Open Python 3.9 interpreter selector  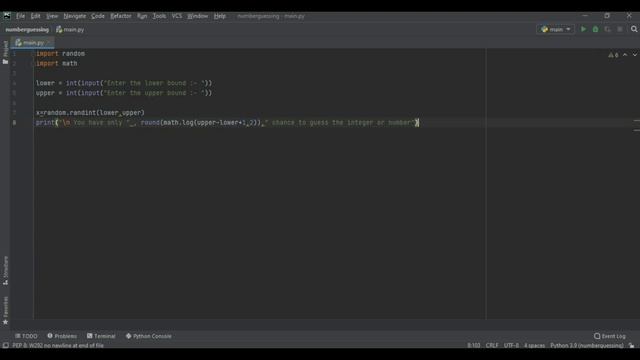click(587, 345)
